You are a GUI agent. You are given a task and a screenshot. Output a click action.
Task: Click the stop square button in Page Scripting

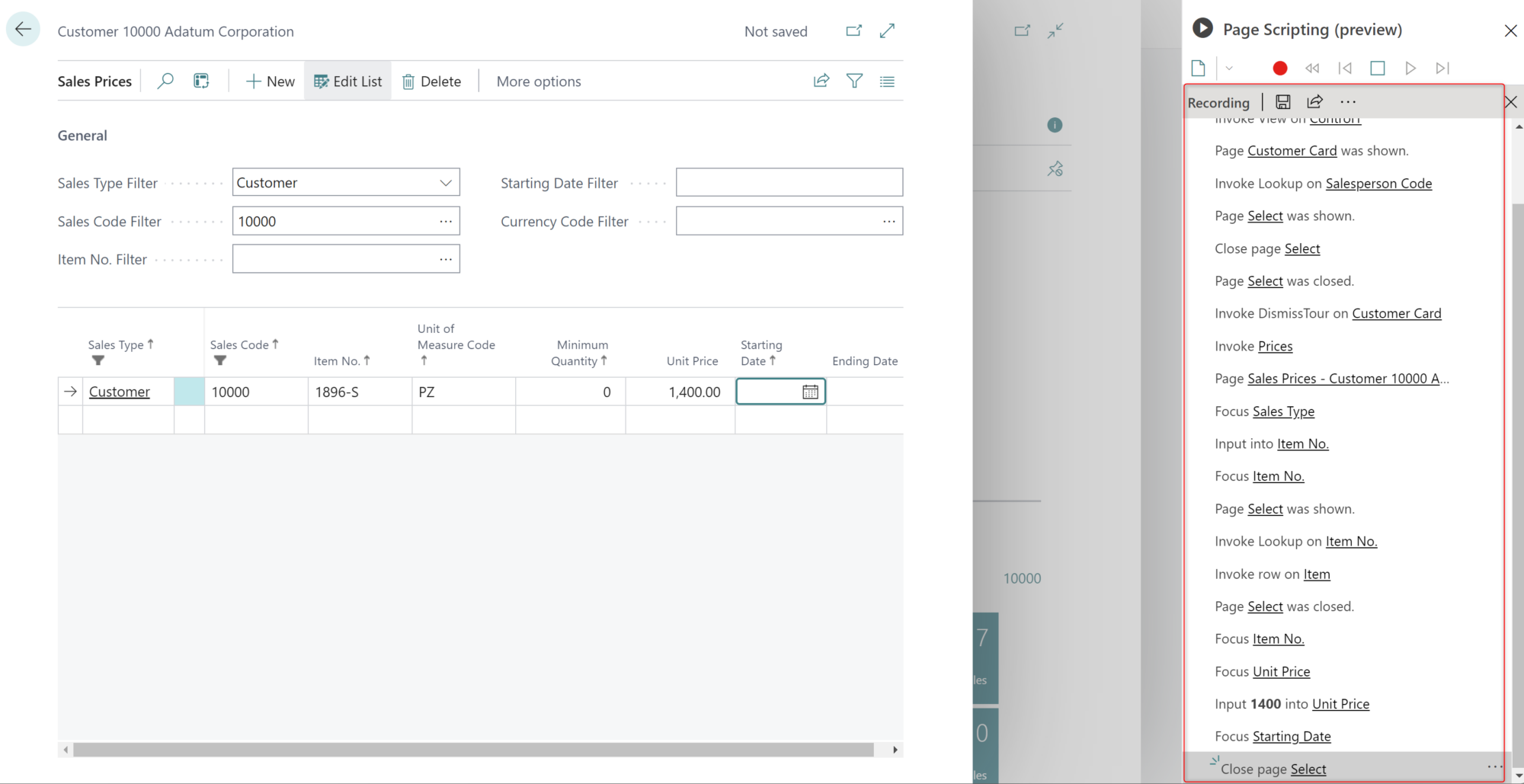click(x=1377, y=69)
